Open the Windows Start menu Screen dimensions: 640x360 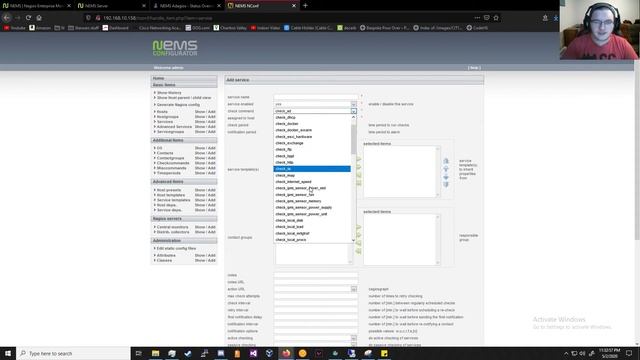point(8,353)
